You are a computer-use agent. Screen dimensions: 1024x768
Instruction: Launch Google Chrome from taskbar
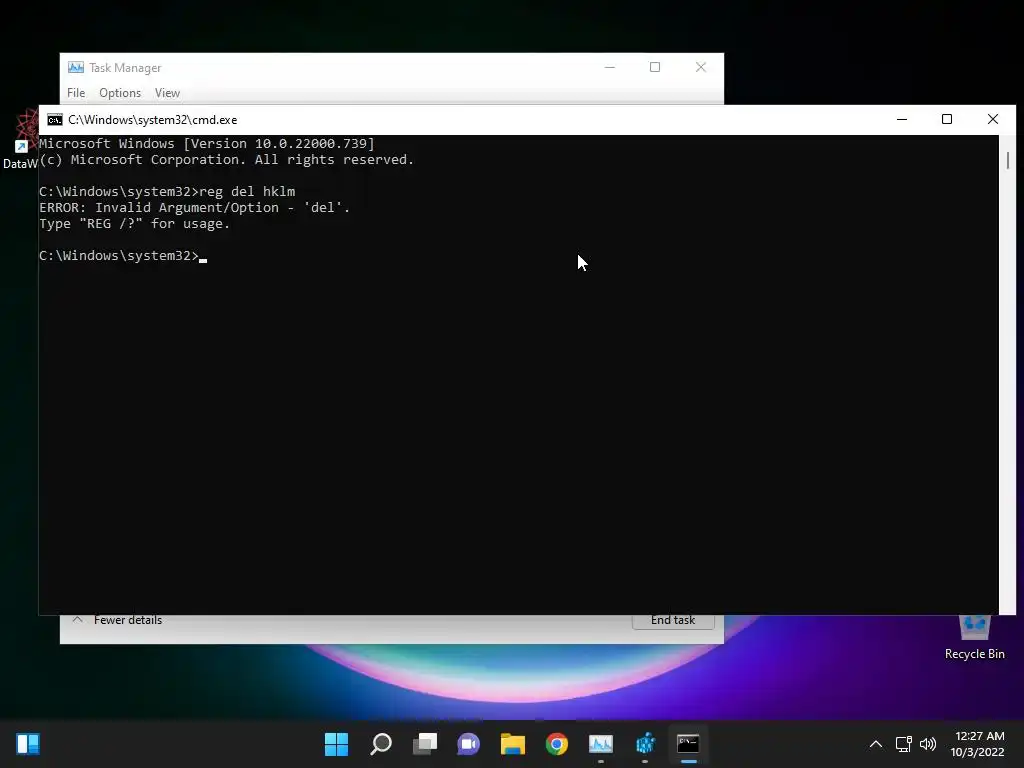pos(556,744)
